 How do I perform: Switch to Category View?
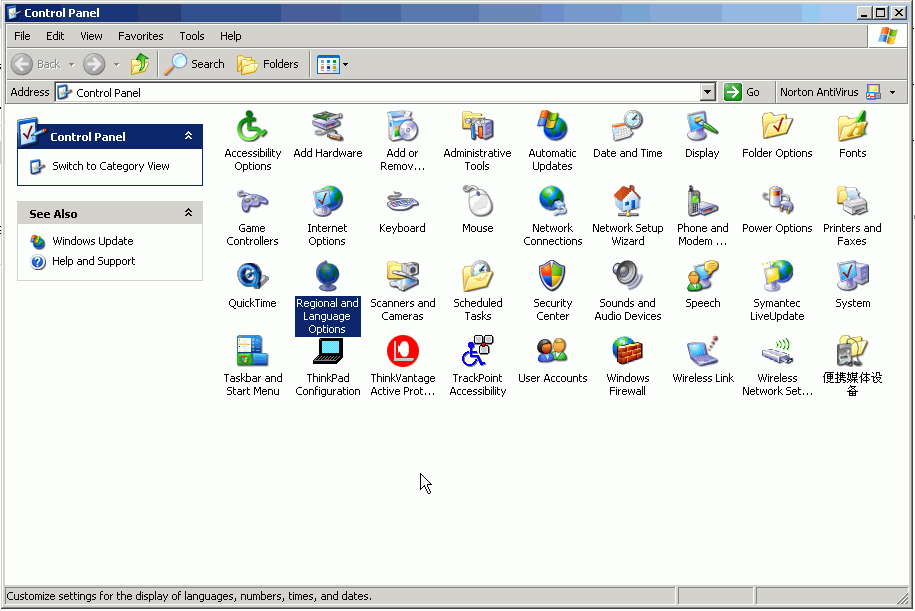110,166
